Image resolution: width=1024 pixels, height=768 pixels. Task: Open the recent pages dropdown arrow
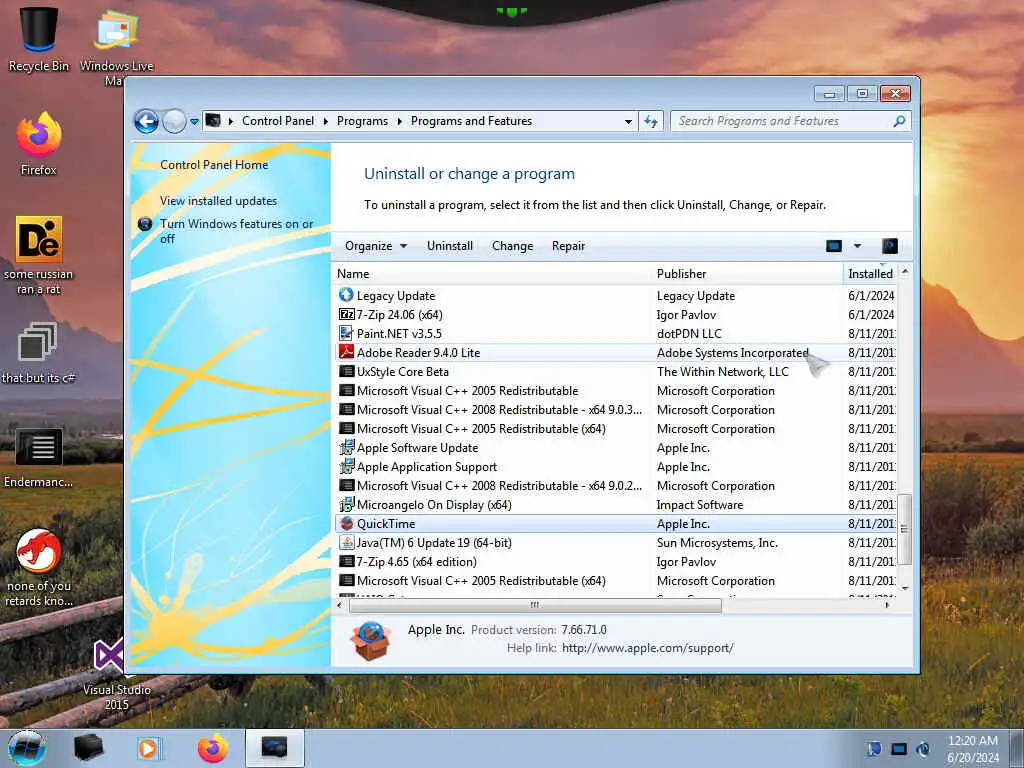coord(194,122)
